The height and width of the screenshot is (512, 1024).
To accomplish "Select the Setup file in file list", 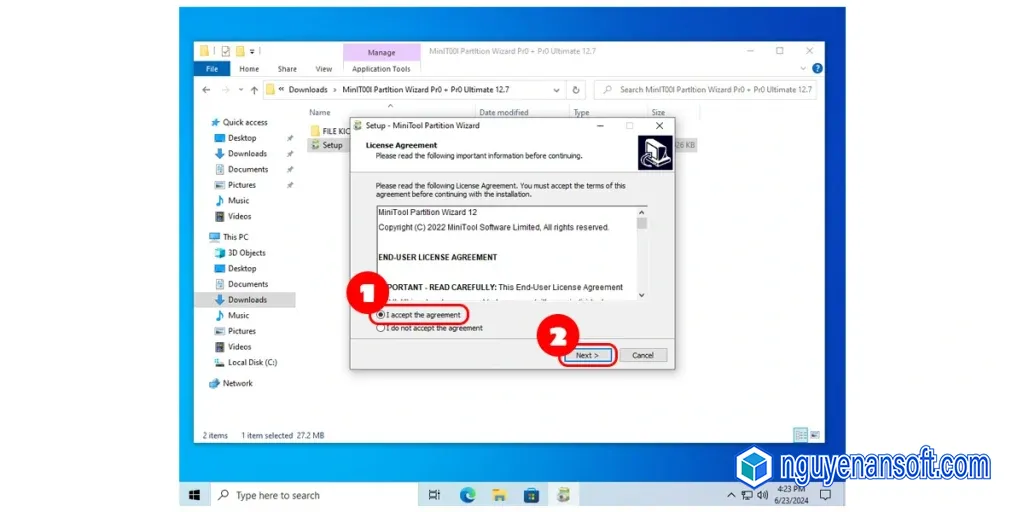I will [327, 145].
